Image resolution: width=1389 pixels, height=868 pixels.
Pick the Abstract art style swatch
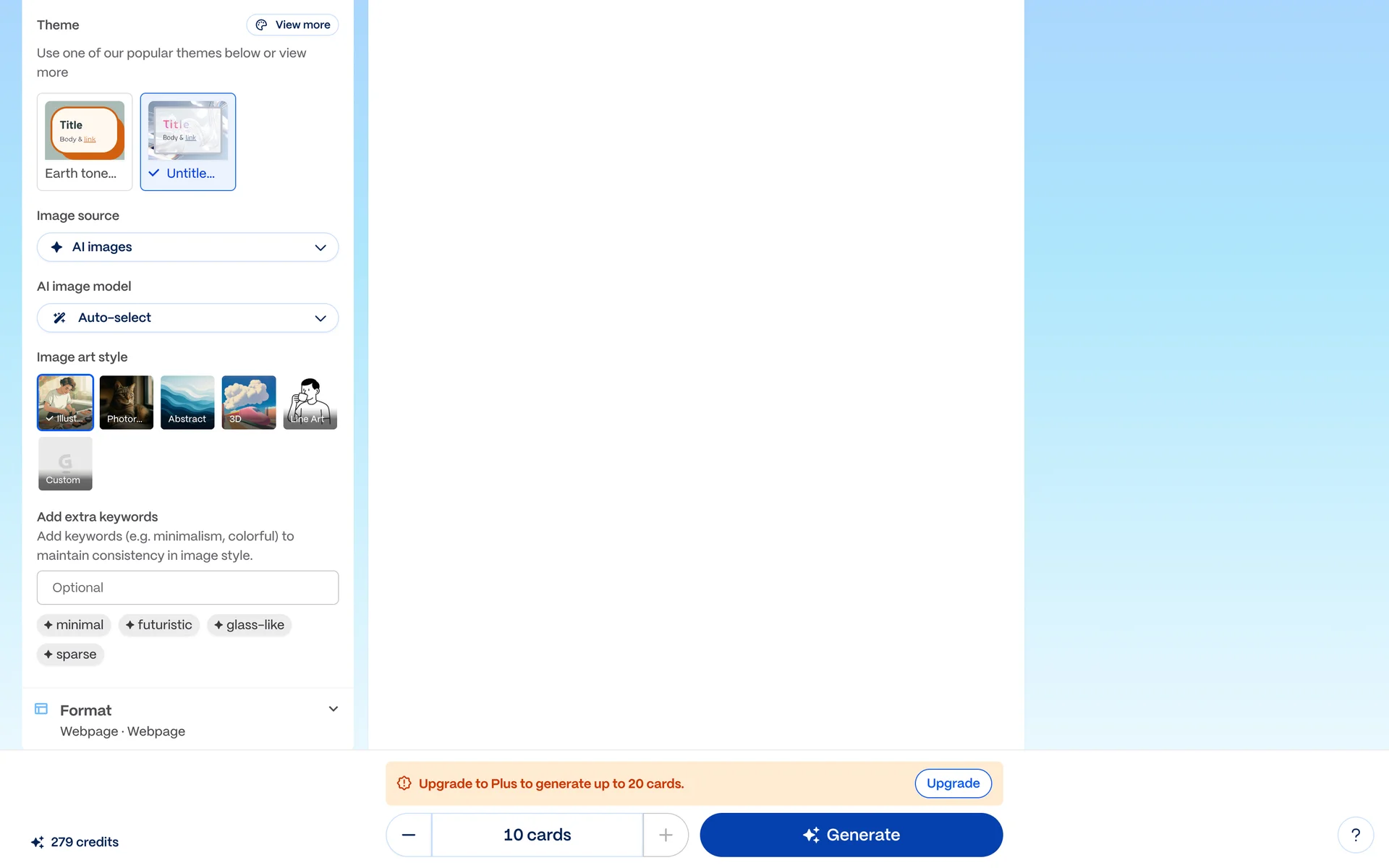click(x=187, y=402)
